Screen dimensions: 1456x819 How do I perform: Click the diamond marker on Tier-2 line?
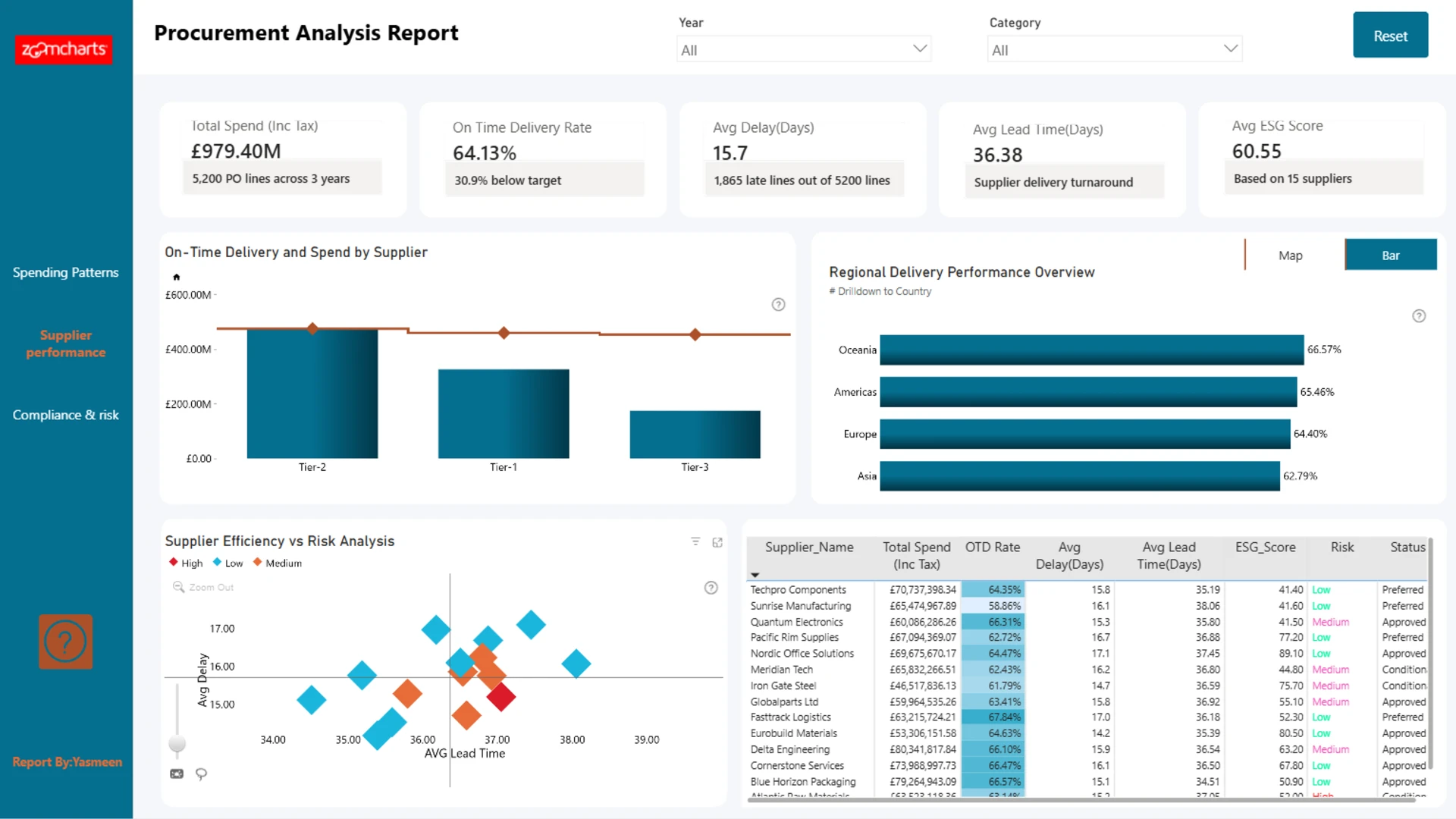click(312, 328)
